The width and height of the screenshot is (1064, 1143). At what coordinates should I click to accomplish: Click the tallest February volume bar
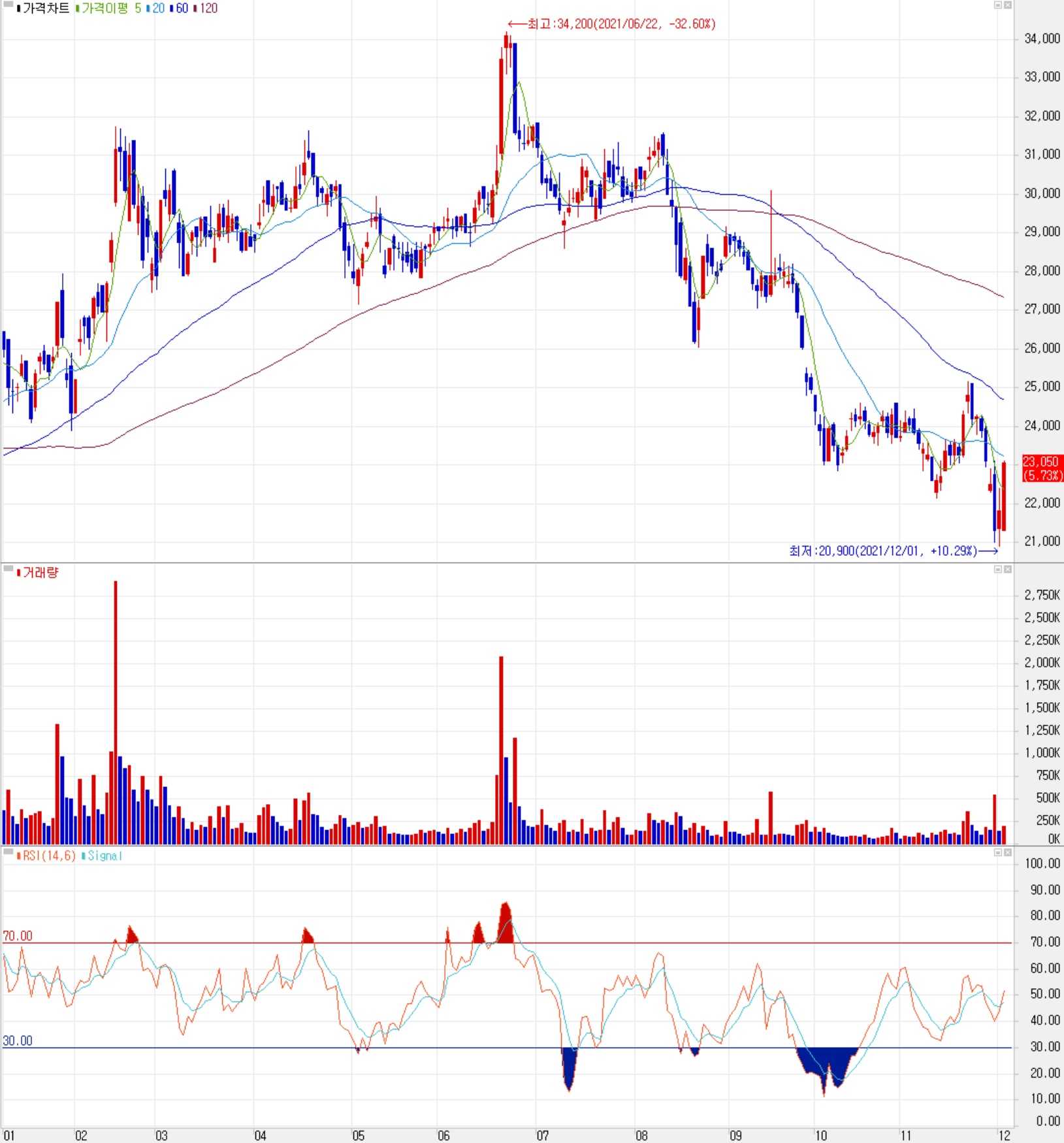116,712
